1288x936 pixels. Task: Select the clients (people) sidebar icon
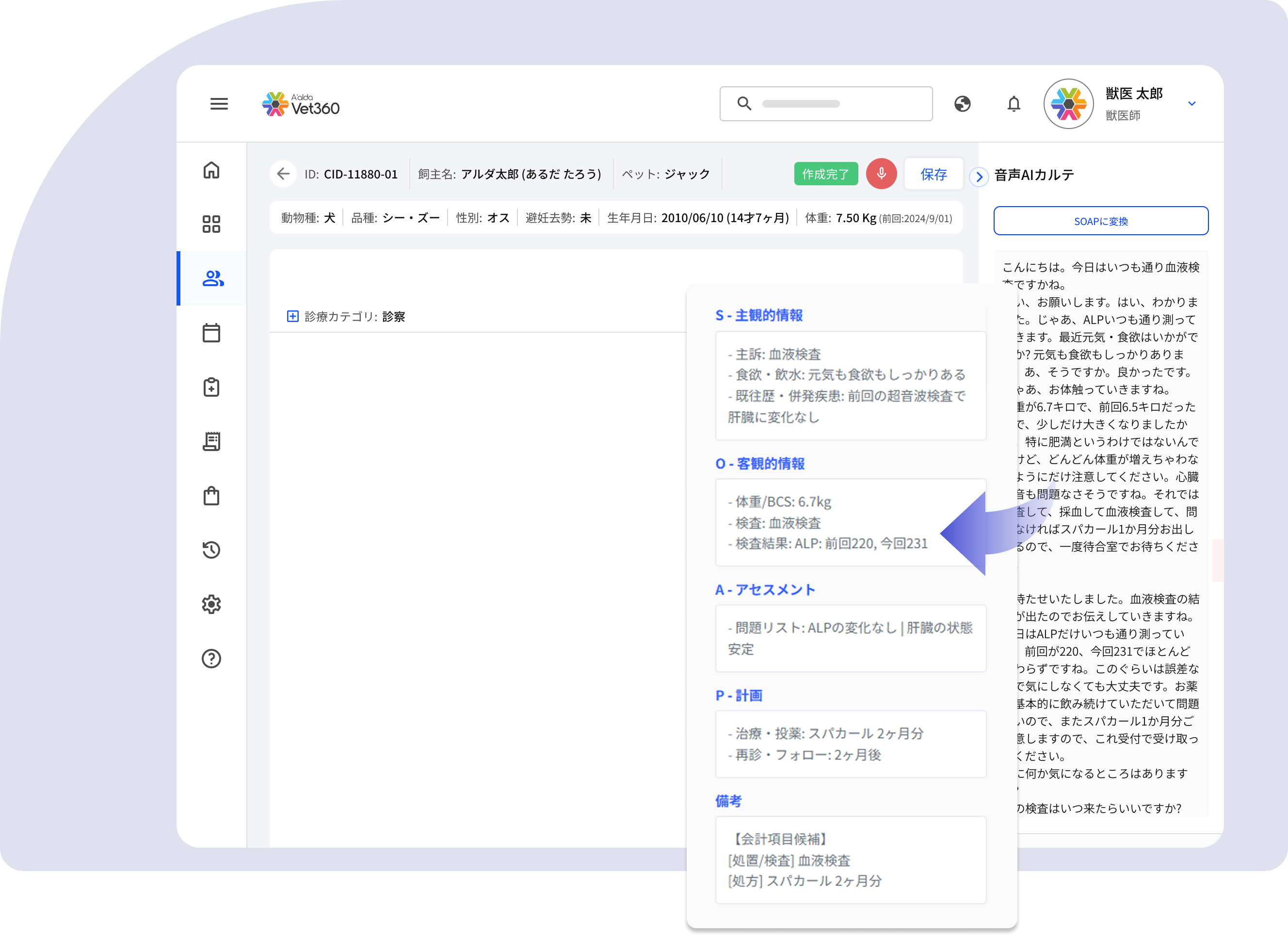[x=213, y=278]
